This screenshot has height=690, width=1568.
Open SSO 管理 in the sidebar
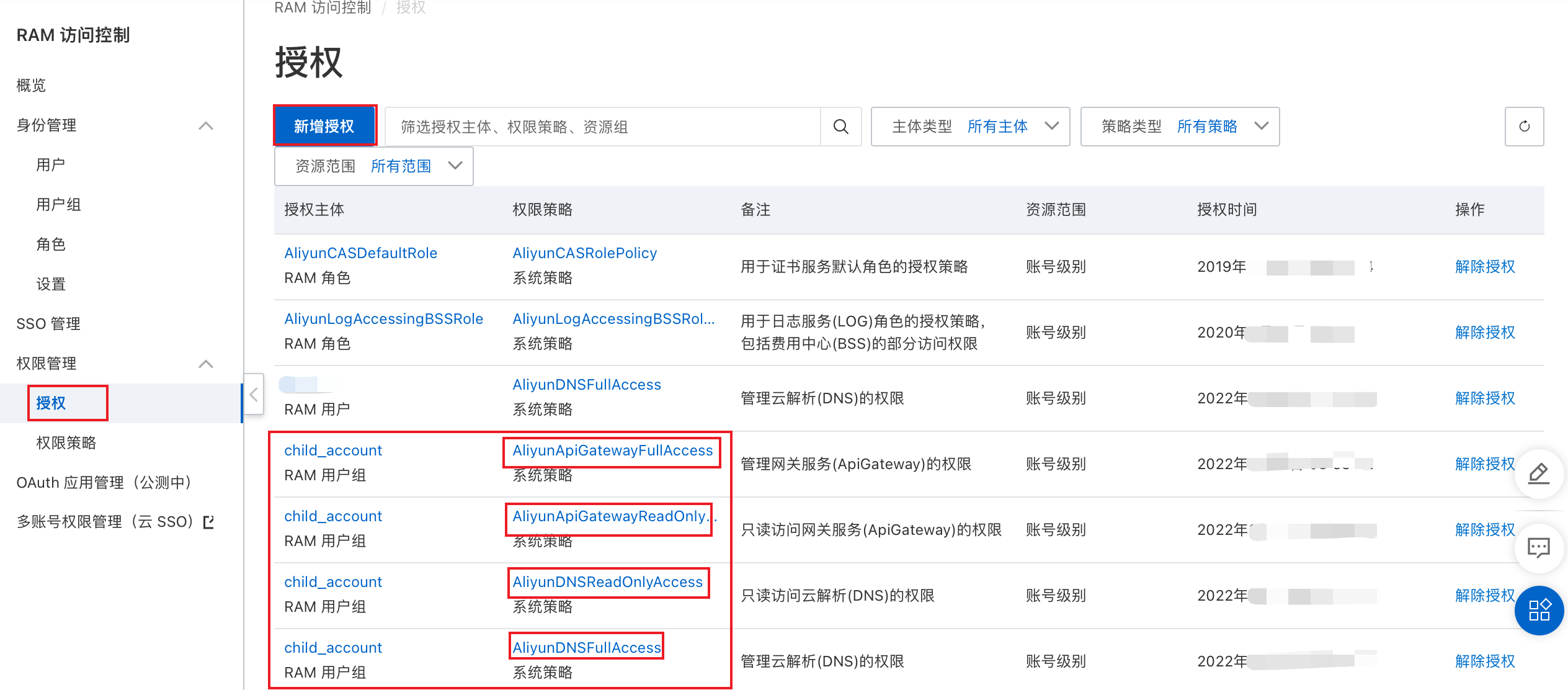click(48, 324)
